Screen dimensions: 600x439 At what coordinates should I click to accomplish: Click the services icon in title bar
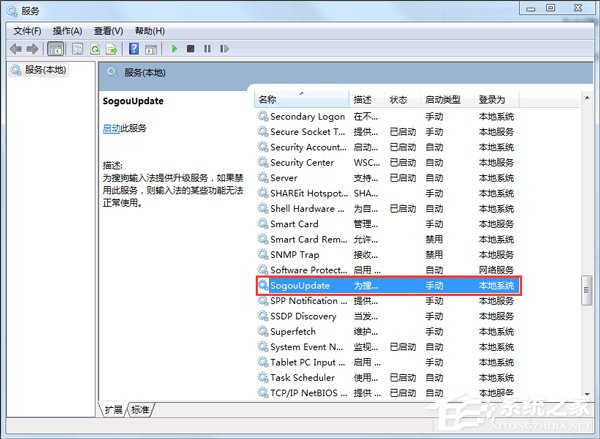coord(12,11)
